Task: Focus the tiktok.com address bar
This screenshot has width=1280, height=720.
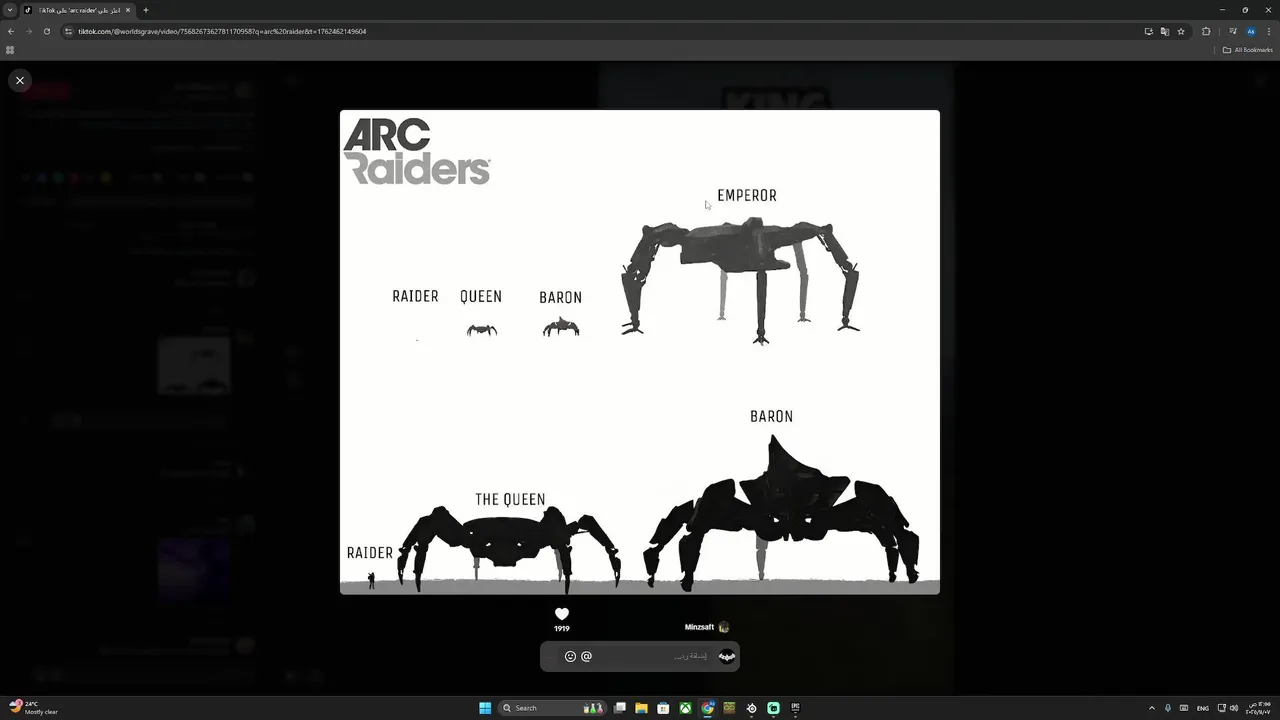Action: click(600, 31)
